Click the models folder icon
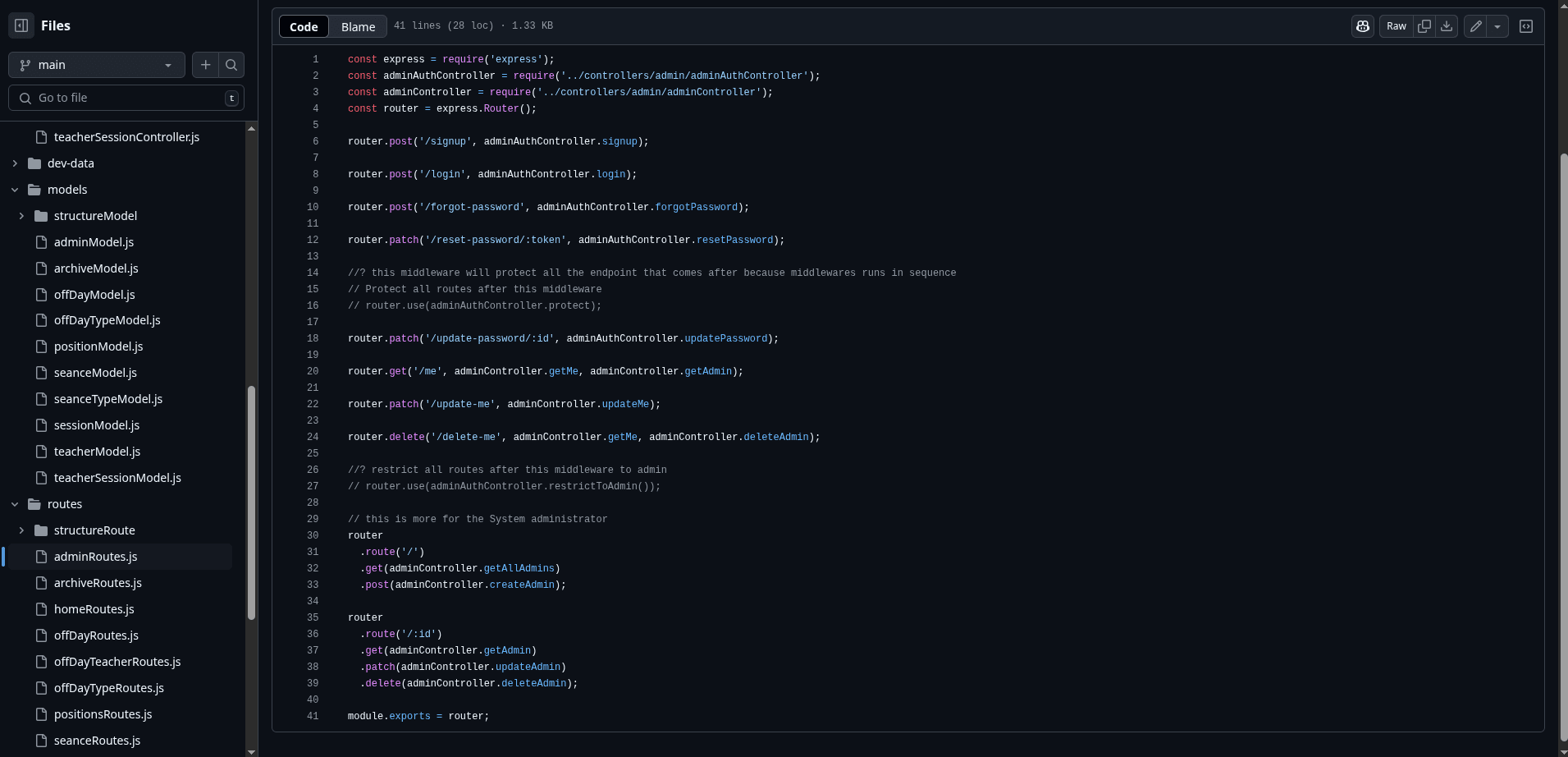Viewport: 1568px width, 757px height. coord(34,190)
